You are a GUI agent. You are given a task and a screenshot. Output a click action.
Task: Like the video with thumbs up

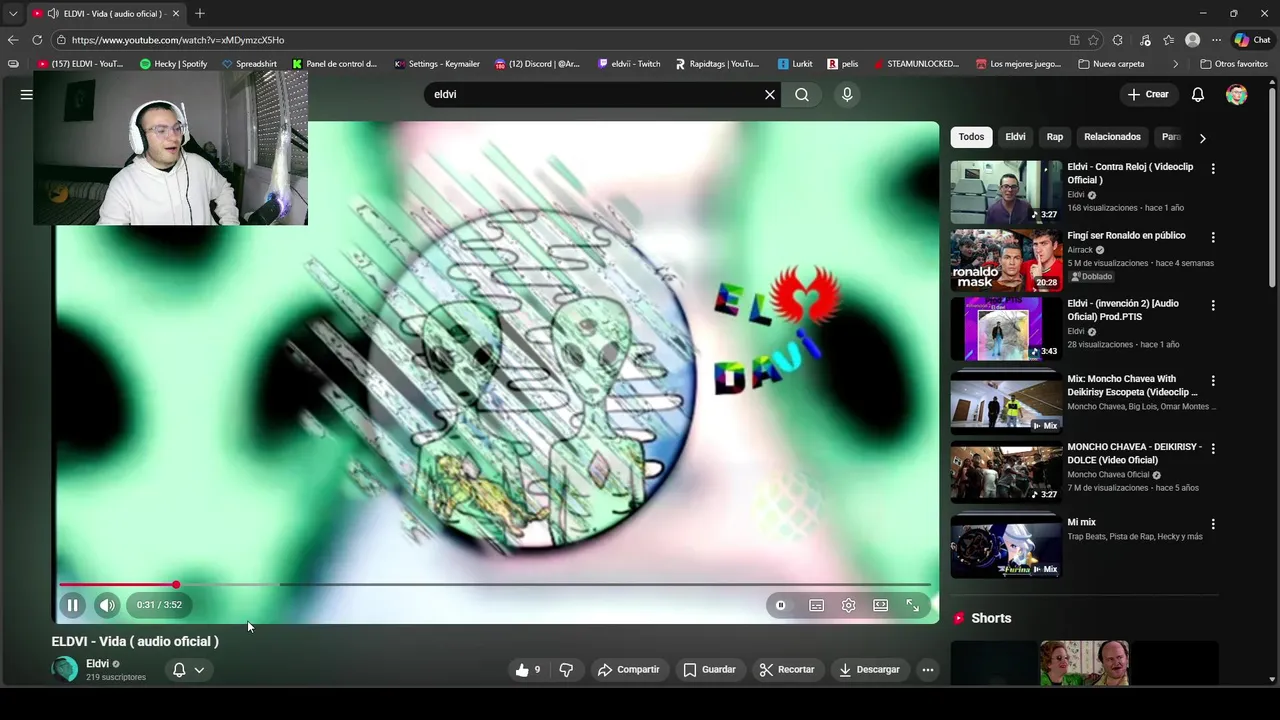click(527, 670)
